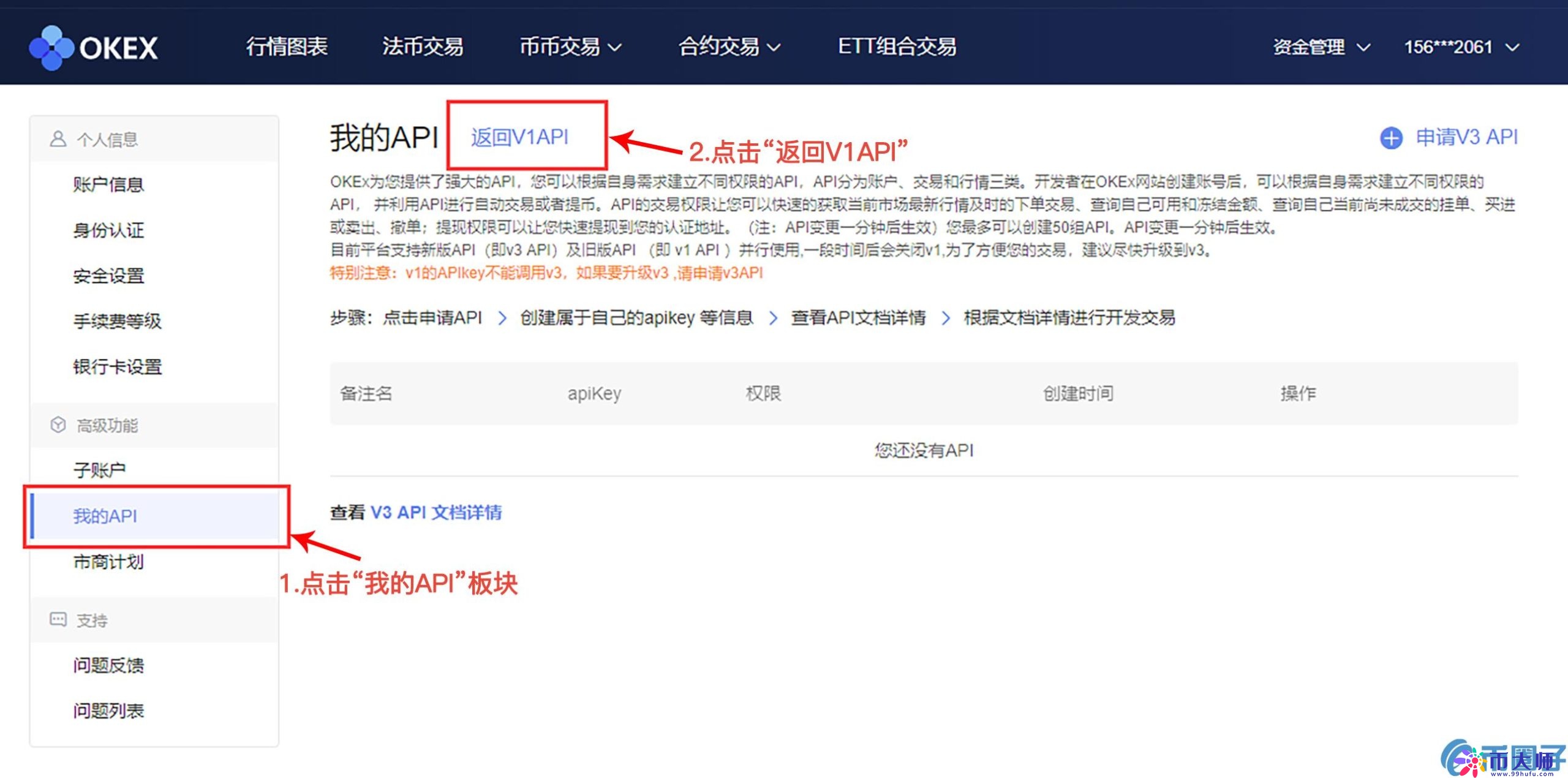Click the 操作 column header

click(1298, 393)
